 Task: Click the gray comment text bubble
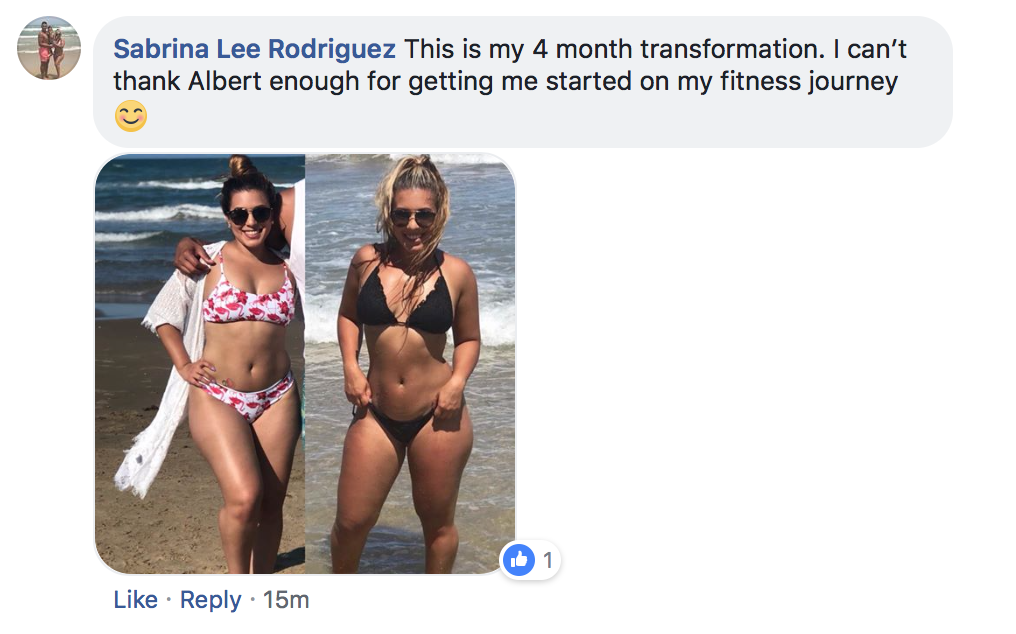523,82
